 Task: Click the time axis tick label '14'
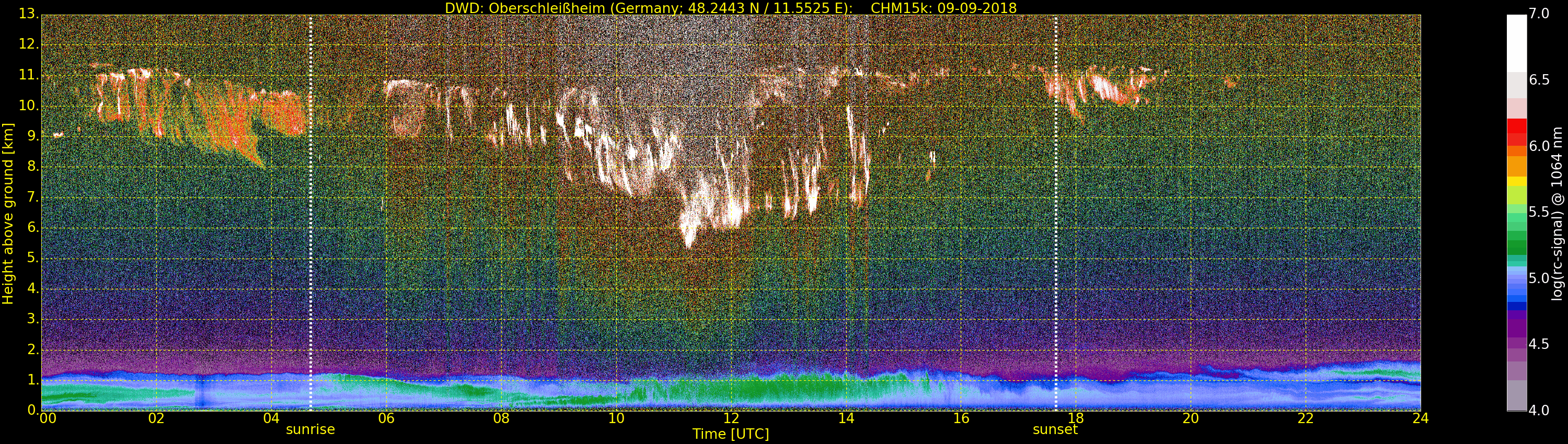click(x=846, y=418)
